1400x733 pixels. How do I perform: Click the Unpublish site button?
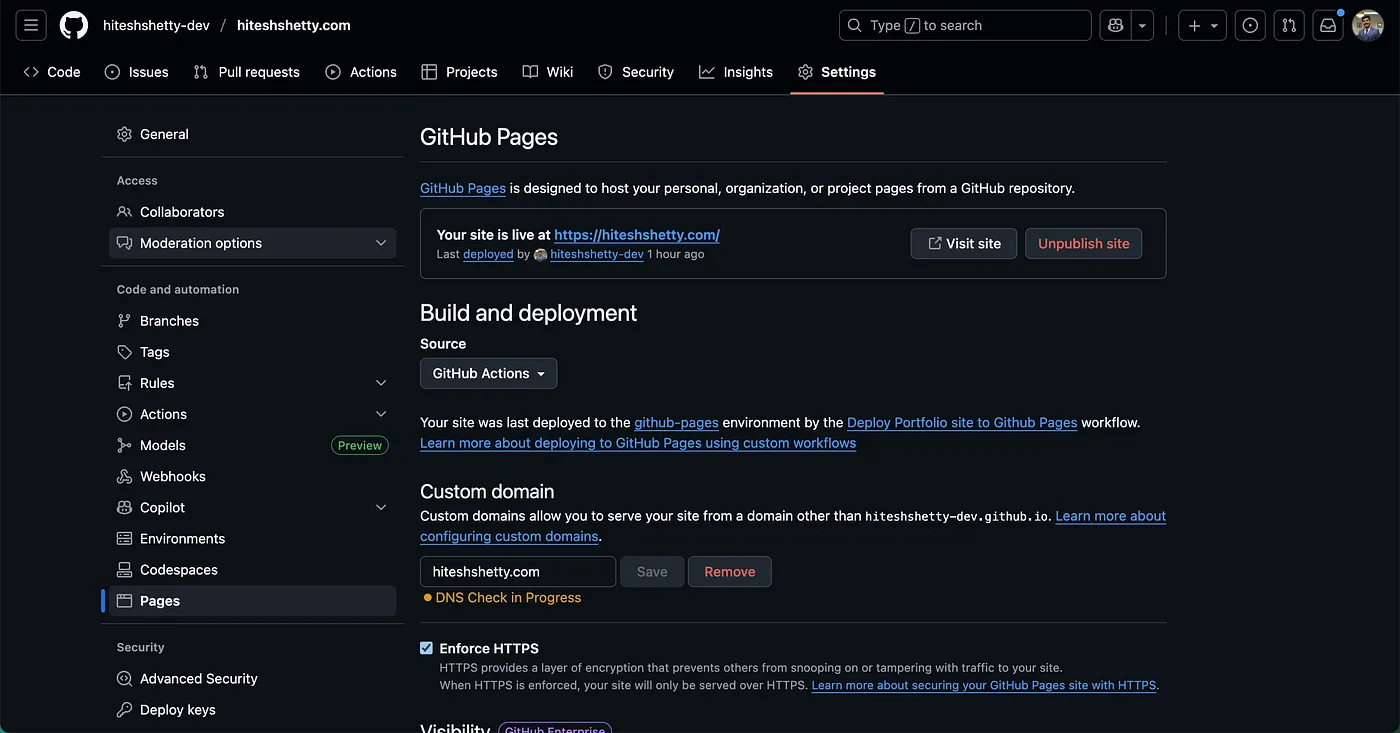[1083, 243]
